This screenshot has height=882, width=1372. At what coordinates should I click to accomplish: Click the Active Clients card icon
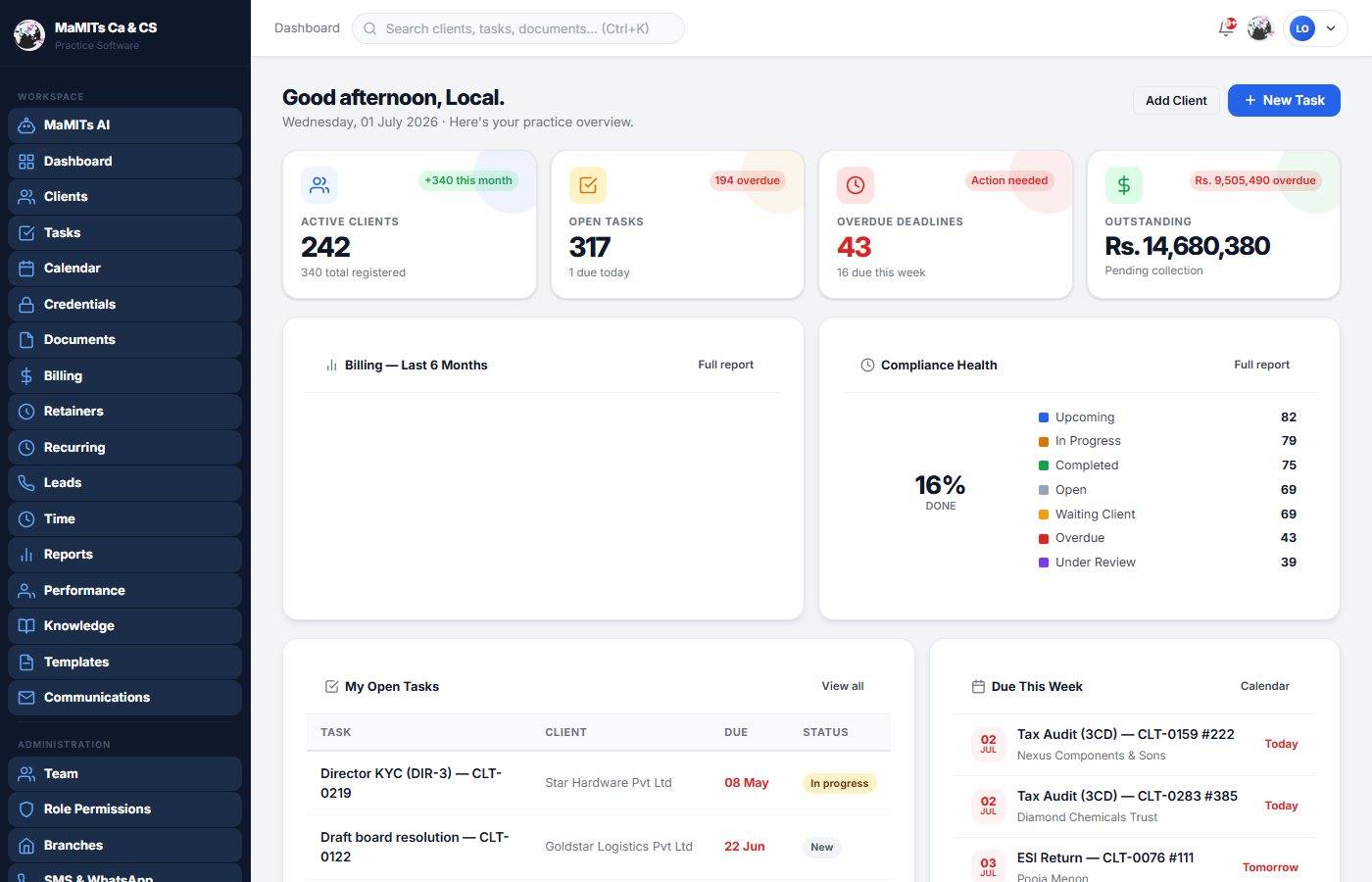pyautogui.click(x=319, y=185)
